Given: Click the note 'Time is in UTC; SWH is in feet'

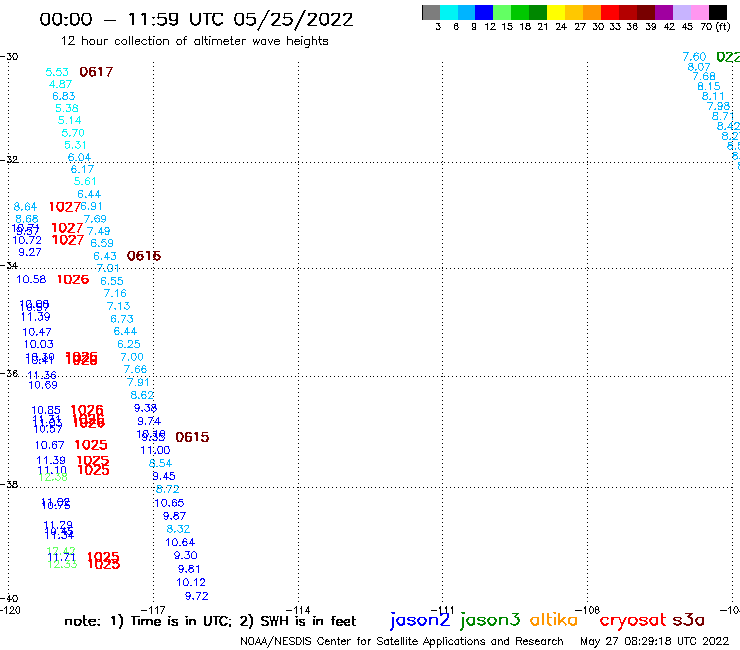Looking at the screenshot, I should (210, 621).
